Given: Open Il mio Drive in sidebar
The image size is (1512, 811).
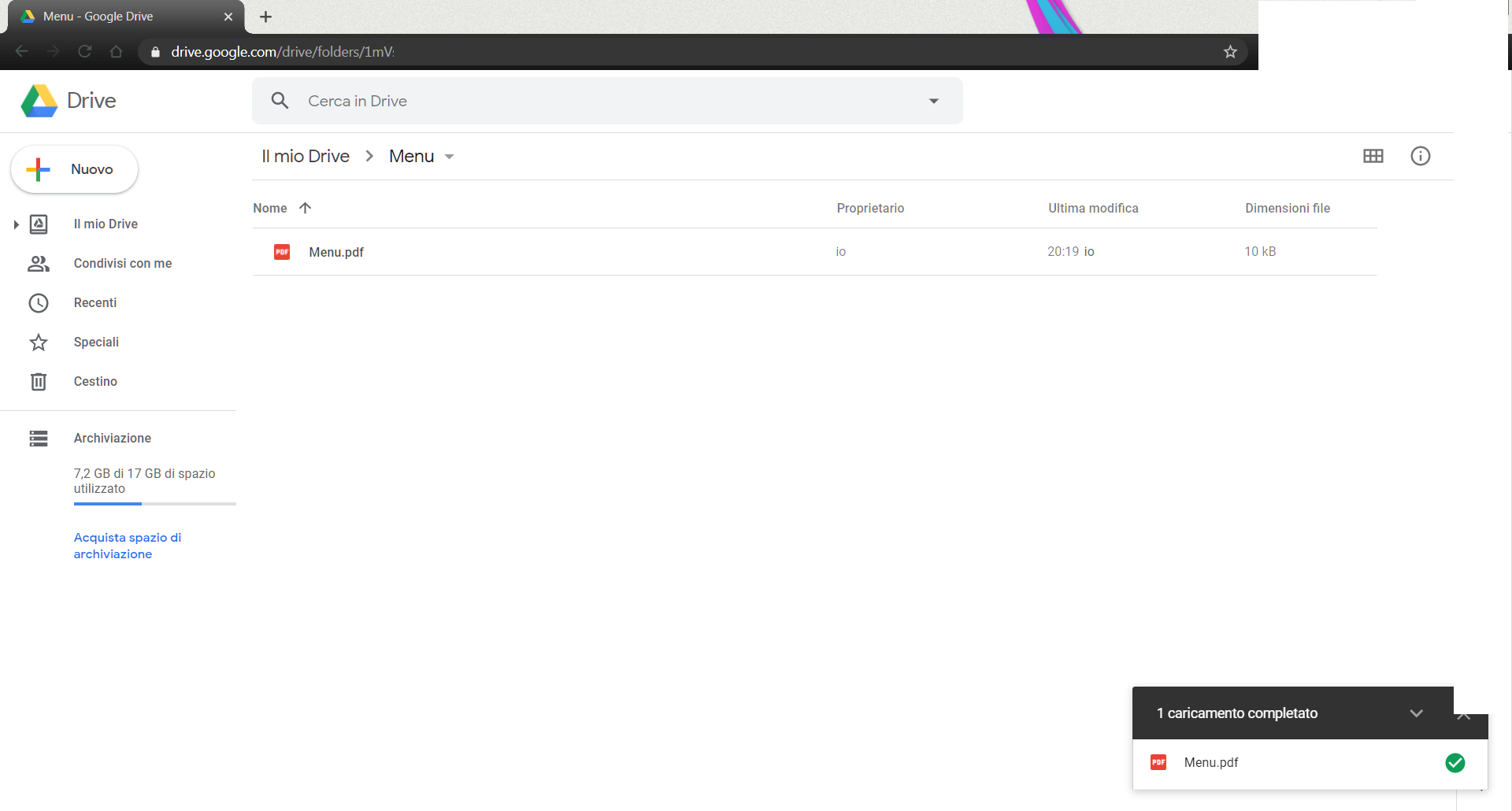Looking at the screenshot, I should tap(106, 224).
